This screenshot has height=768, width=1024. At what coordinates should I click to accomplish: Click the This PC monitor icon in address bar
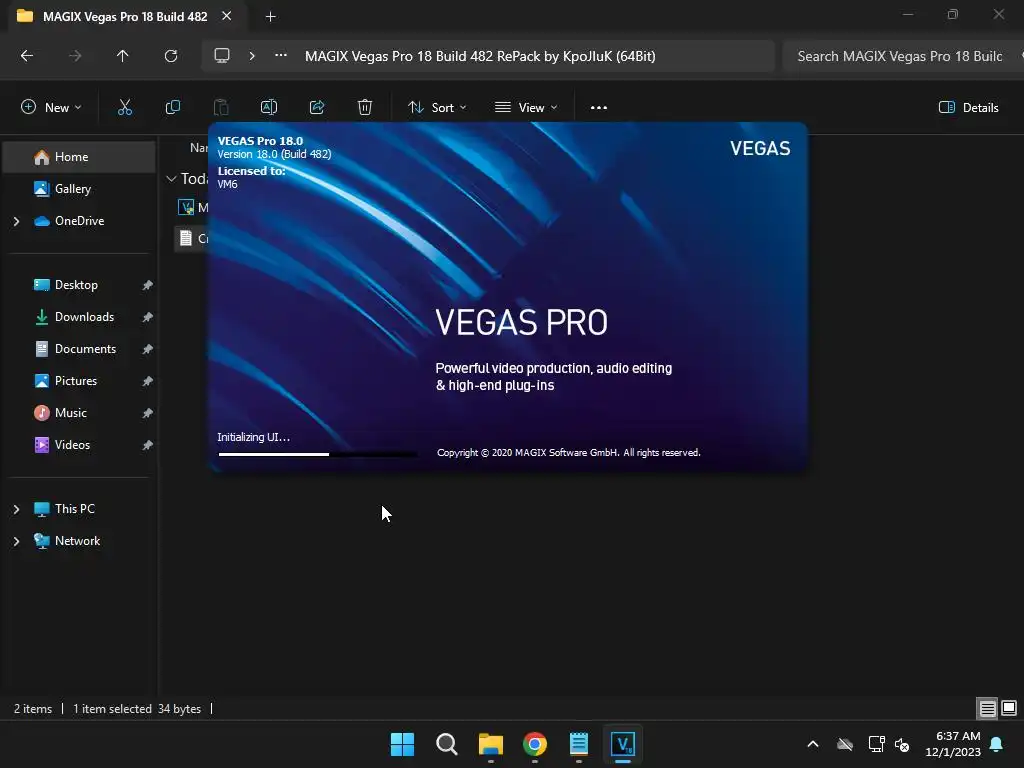coord(222,56)
